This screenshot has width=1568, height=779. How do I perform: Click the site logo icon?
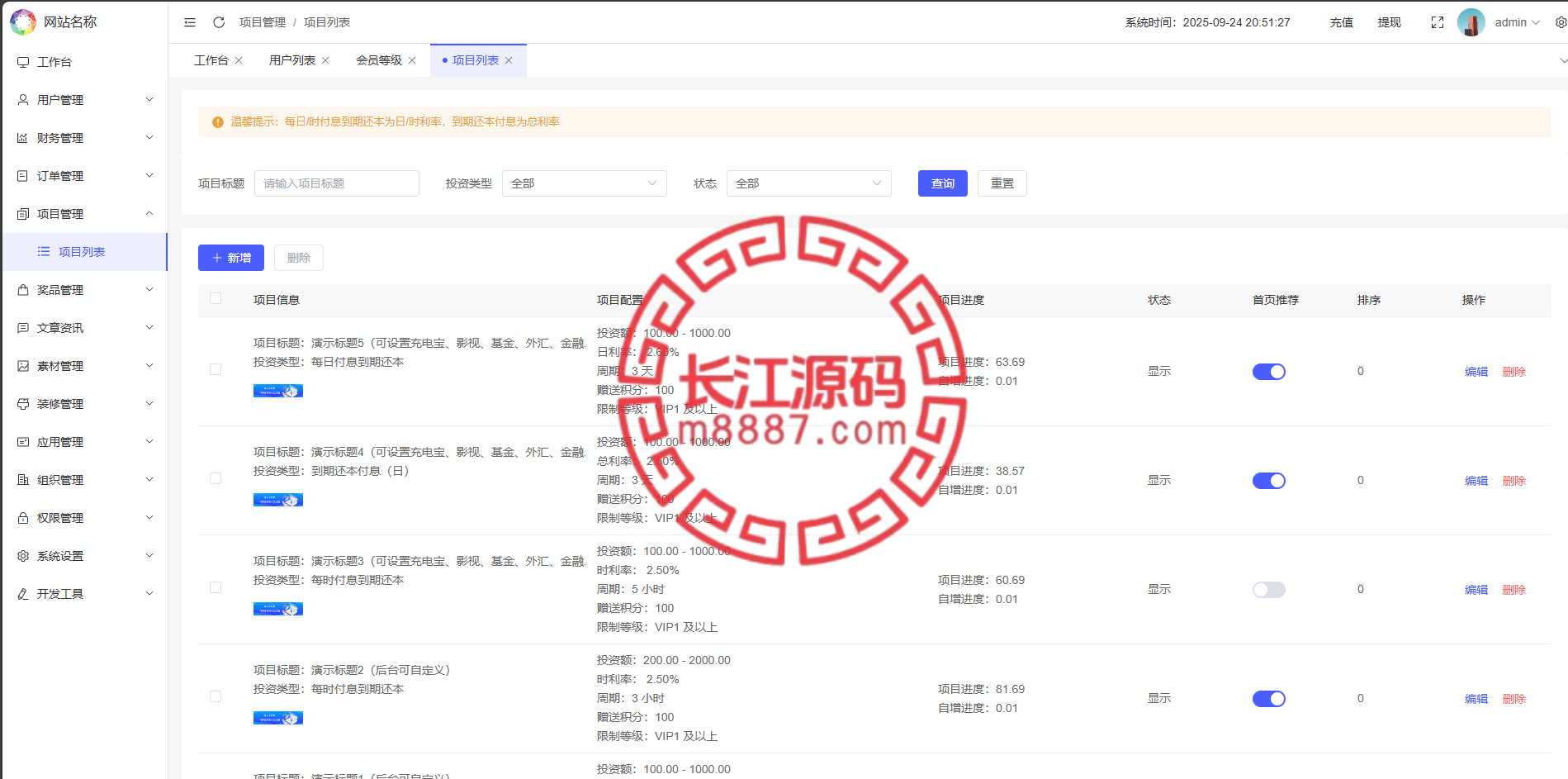tap(23, 22)
